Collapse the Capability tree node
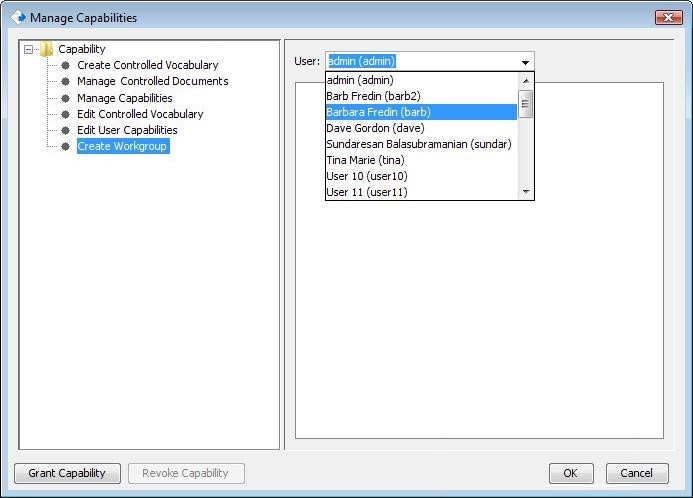Viewport: 693px width, 498px height. [28, 49]
